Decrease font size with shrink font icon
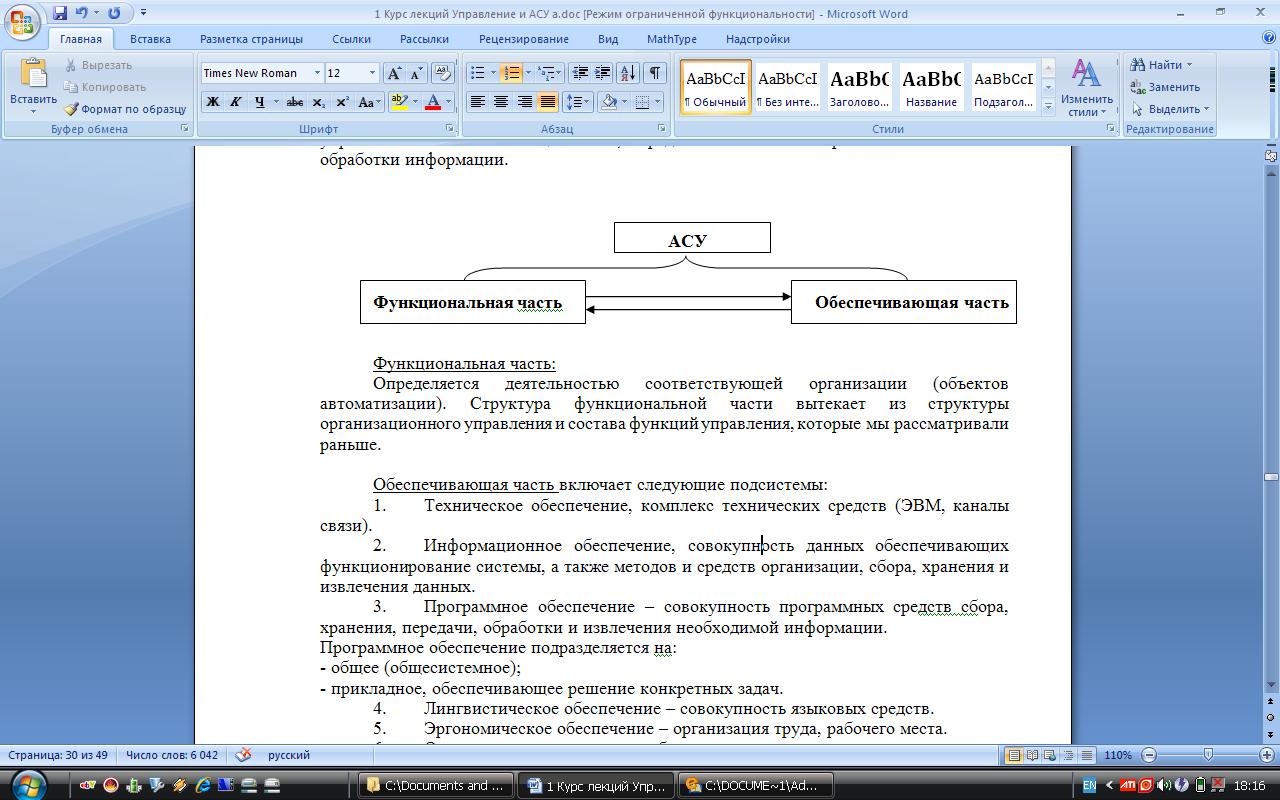 tap(416, 73)
